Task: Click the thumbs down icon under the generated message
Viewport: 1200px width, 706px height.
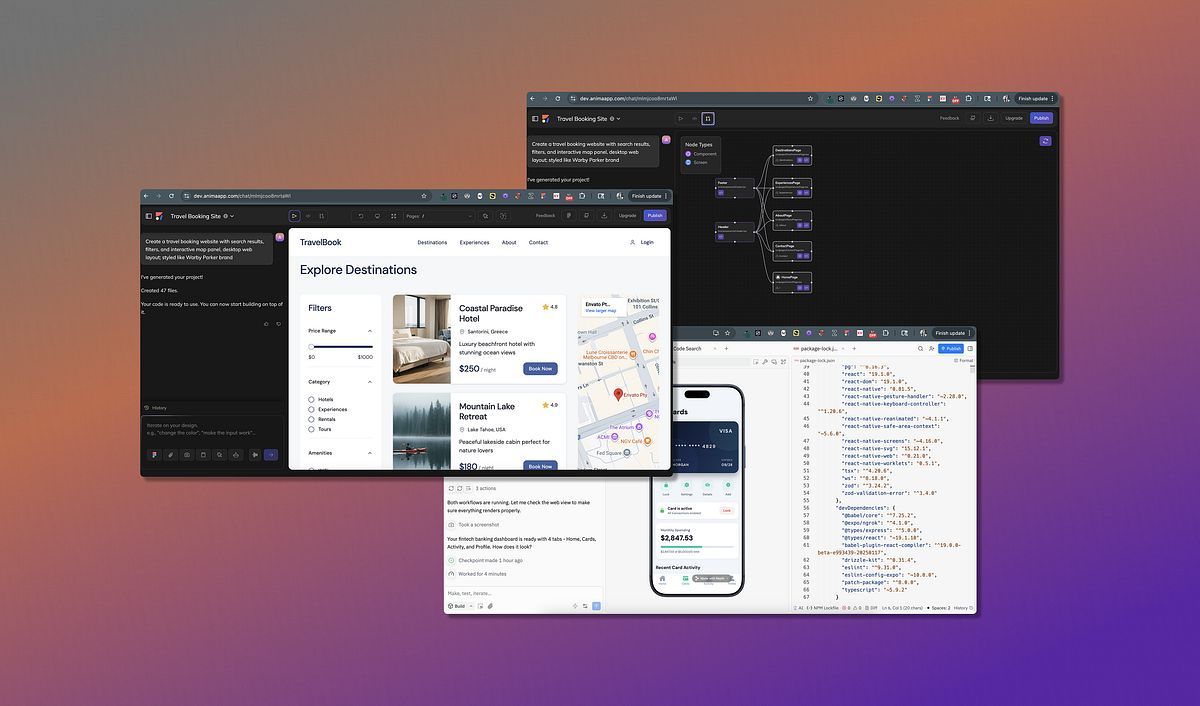Action: coord(278,324)
